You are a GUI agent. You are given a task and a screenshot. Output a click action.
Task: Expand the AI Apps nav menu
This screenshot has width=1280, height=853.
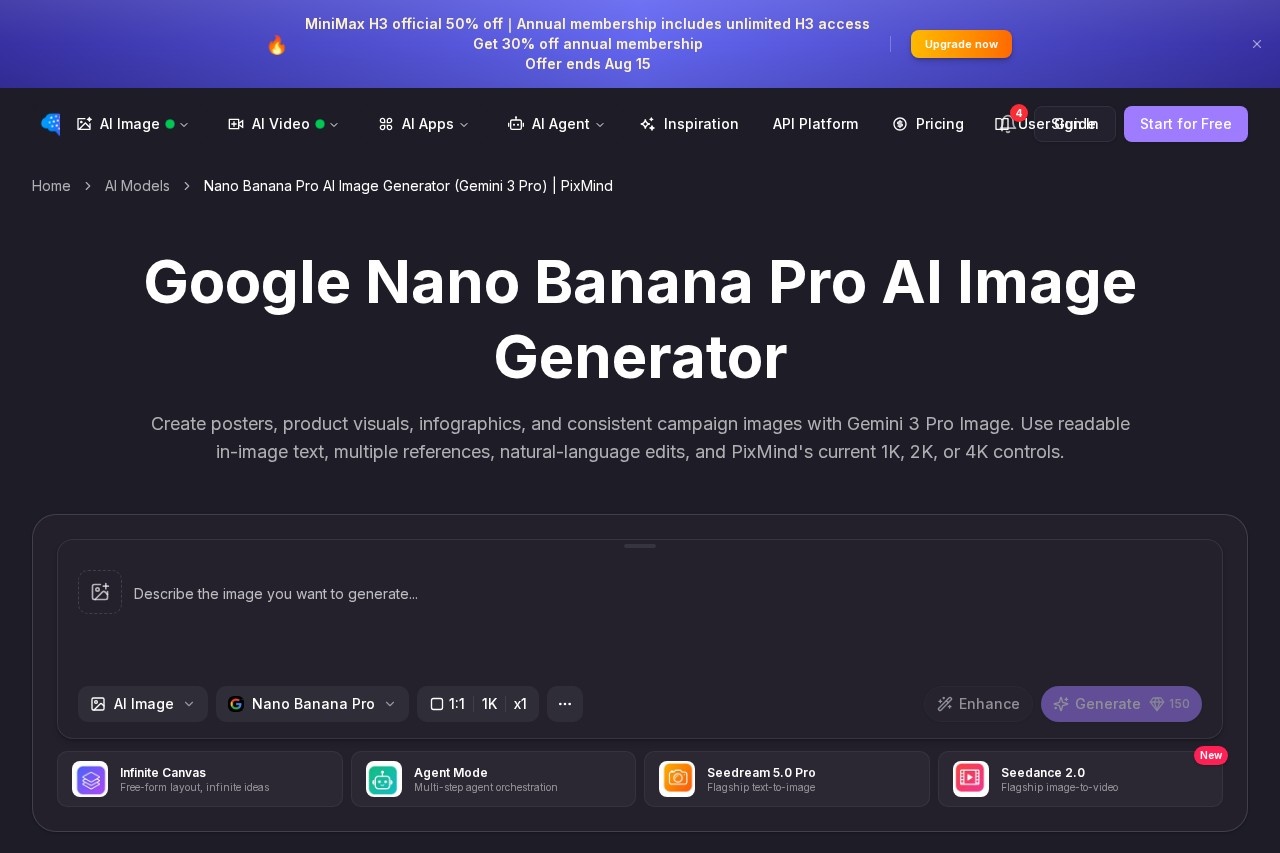[423, 124]
